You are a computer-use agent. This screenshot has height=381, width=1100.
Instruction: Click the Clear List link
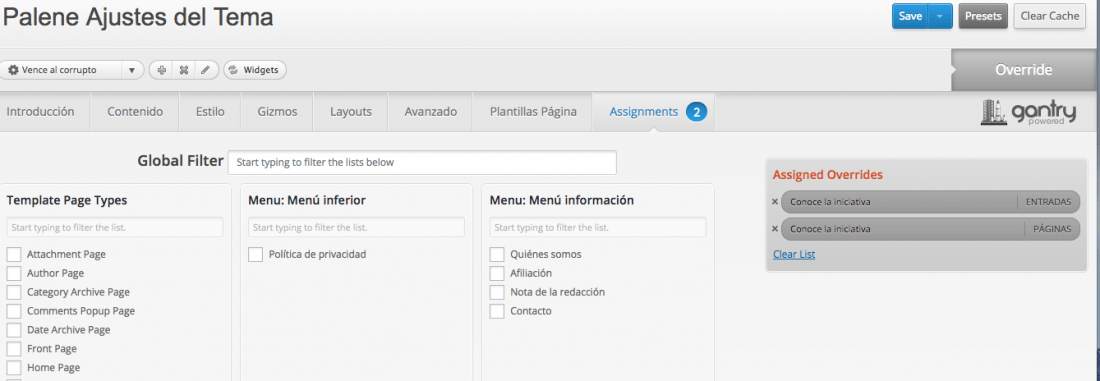794,255
